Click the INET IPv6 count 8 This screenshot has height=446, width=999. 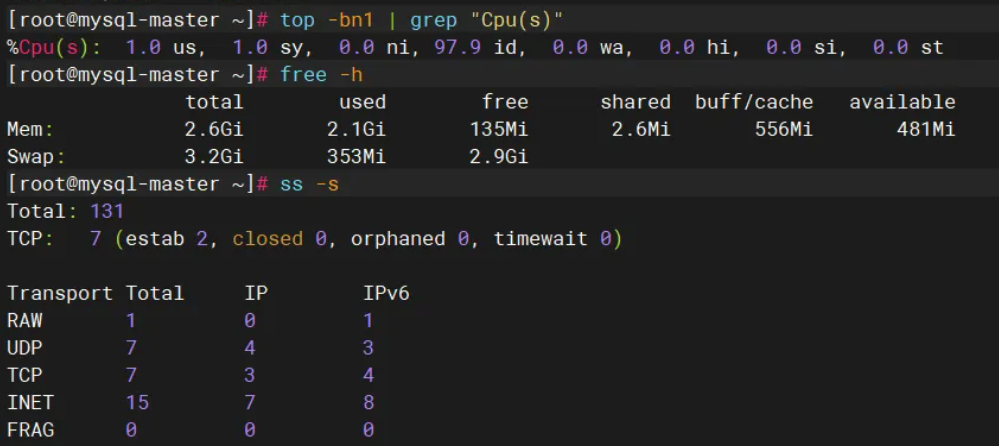coord(368,403)
